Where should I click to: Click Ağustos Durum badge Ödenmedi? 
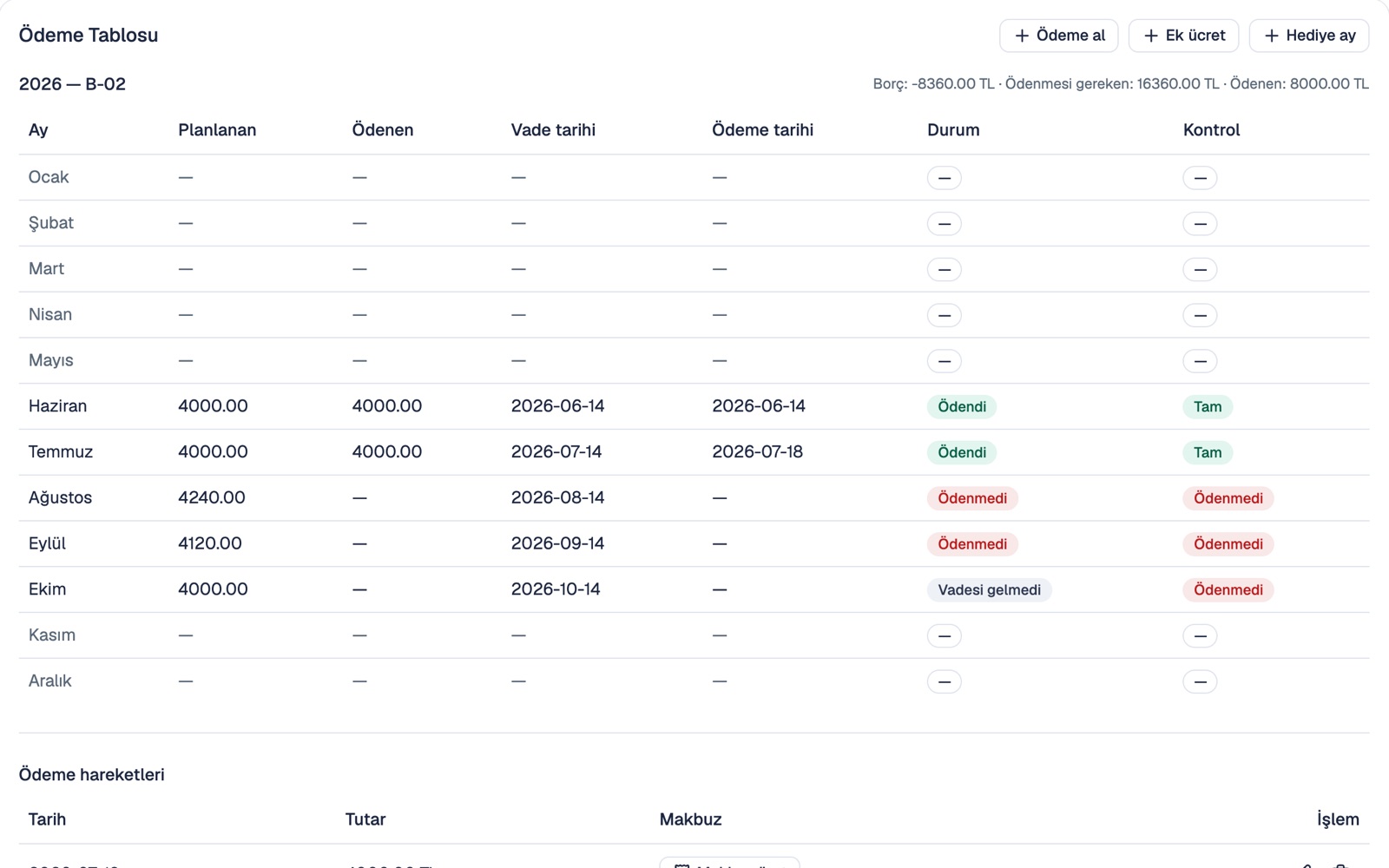point(972,498)
